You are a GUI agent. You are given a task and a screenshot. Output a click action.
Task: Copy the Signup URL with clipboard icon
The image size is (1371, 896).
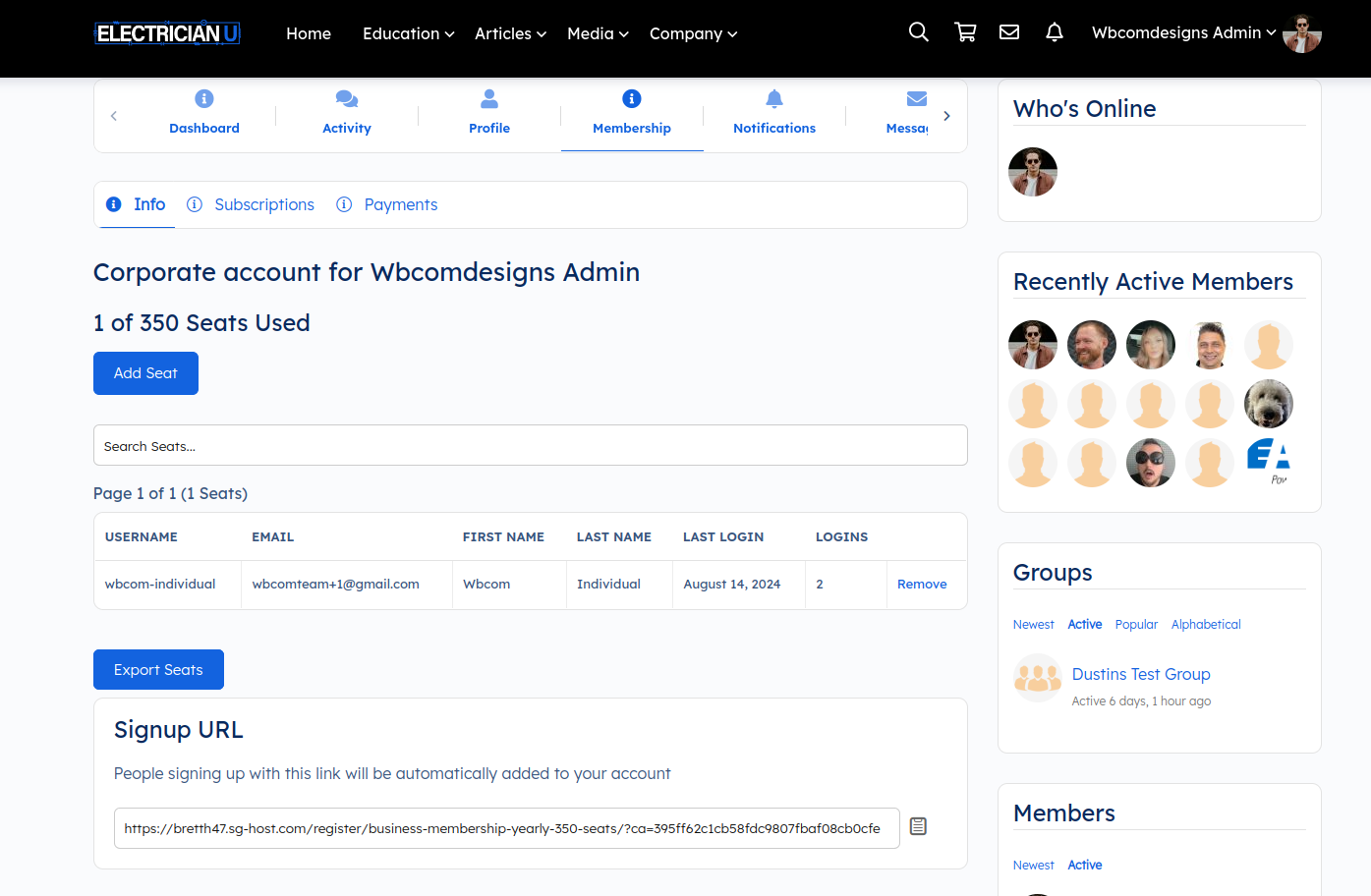918,826
